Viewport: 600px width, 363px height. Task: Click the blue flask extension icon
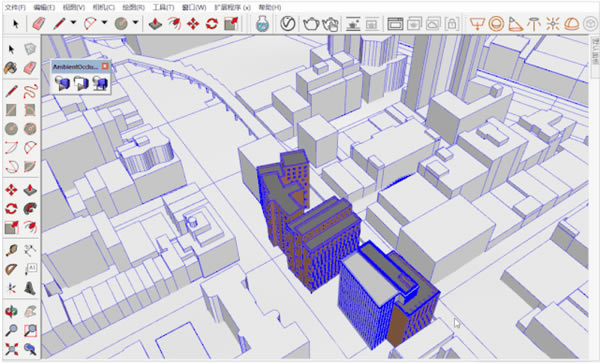click(262, 24)
